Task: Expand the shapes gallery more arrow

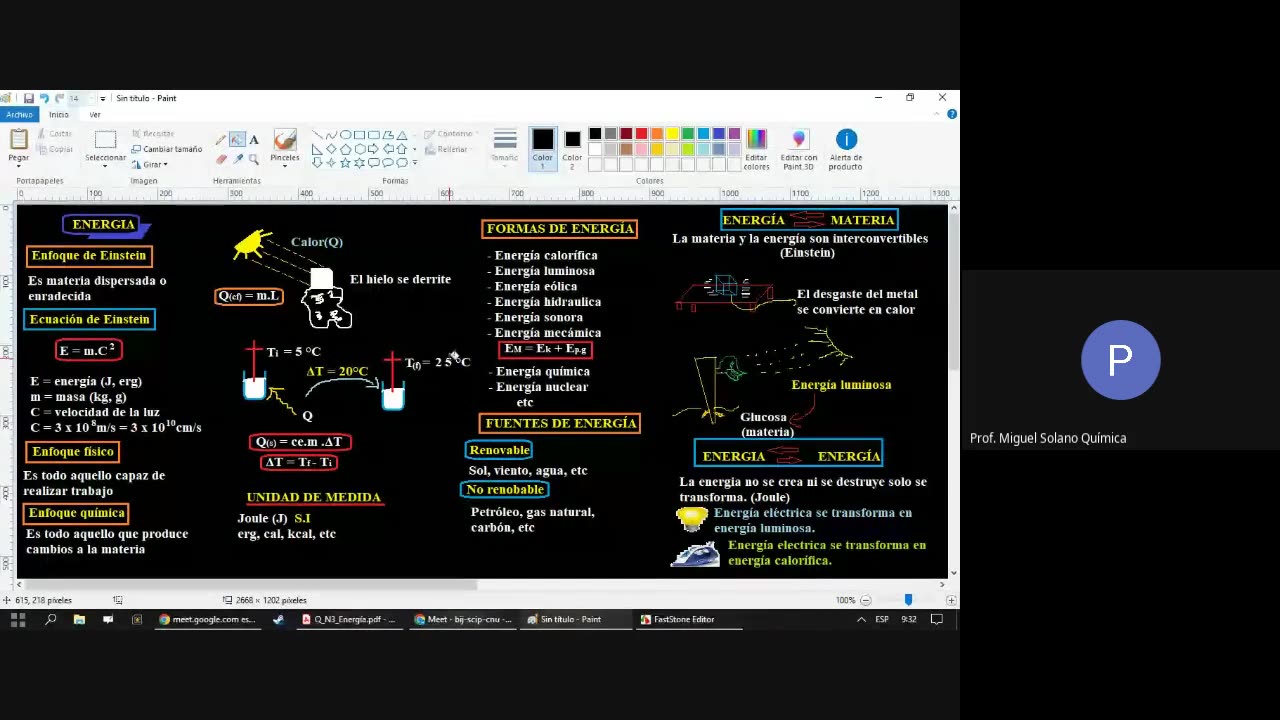Action: [415, 162]
